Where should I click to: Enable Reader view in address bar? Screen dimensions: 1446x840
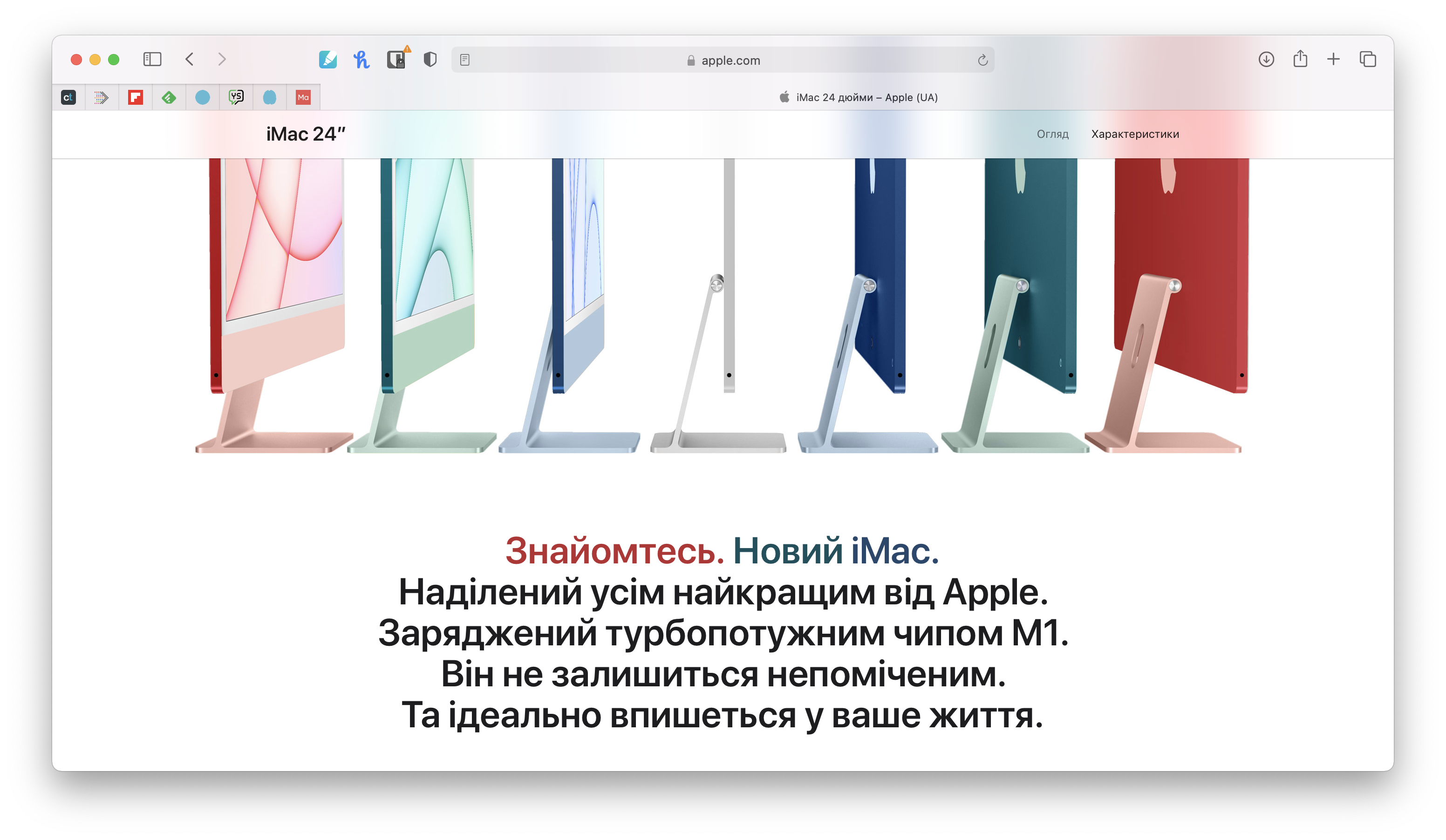[x=465, y=60]
